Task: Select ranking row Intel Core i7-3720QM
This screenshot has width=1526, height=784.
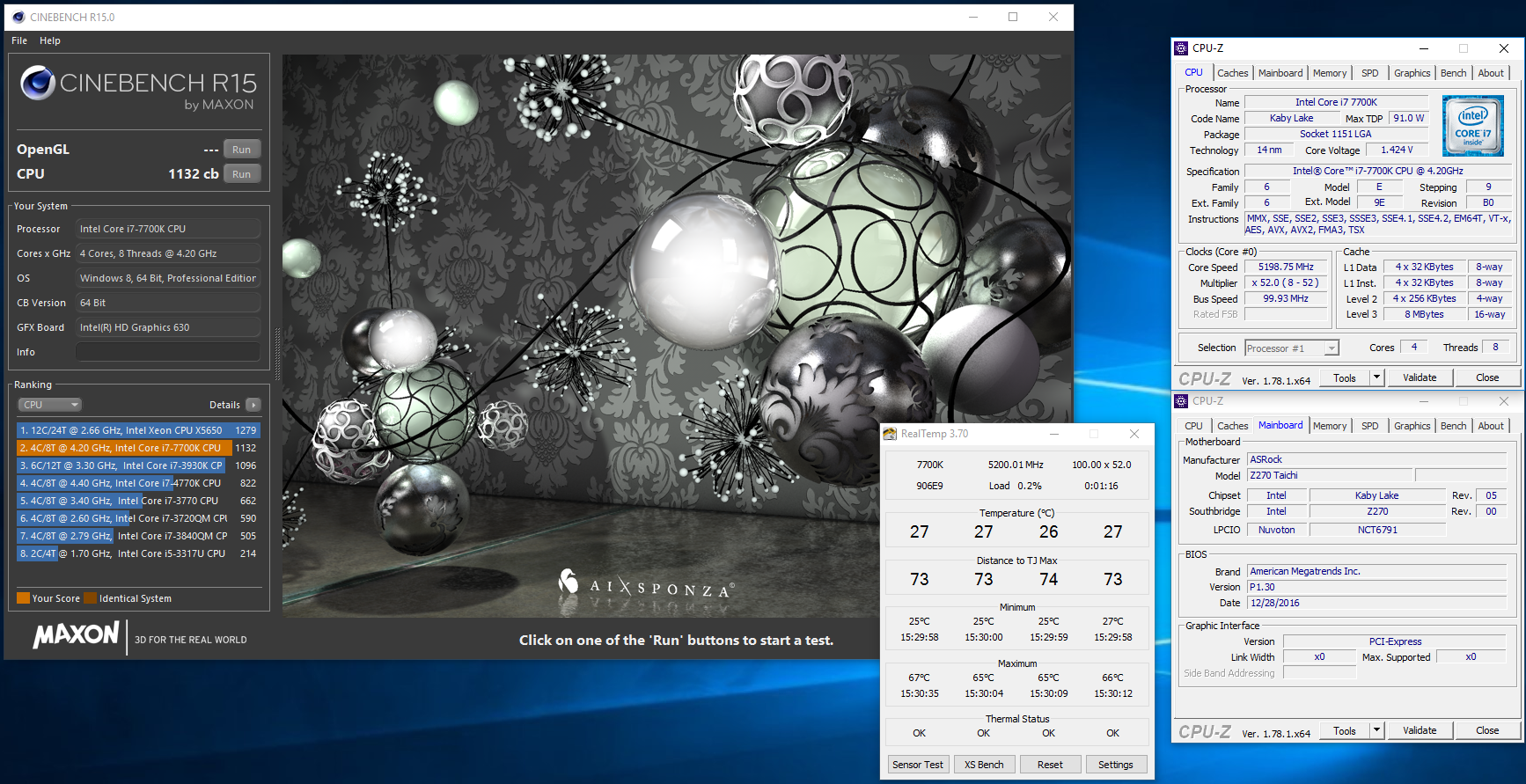Action: tap(138, 518)
